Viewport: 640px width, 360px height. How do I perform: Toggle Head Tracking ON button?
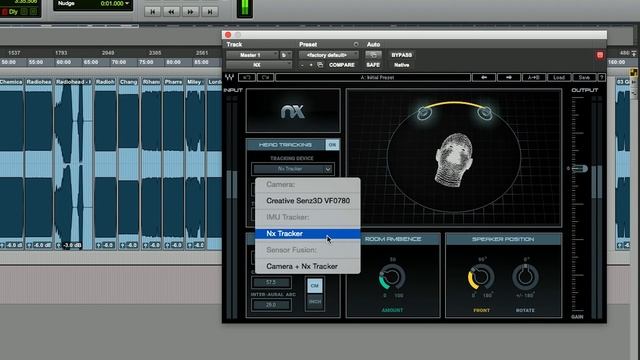coord(332,144)
